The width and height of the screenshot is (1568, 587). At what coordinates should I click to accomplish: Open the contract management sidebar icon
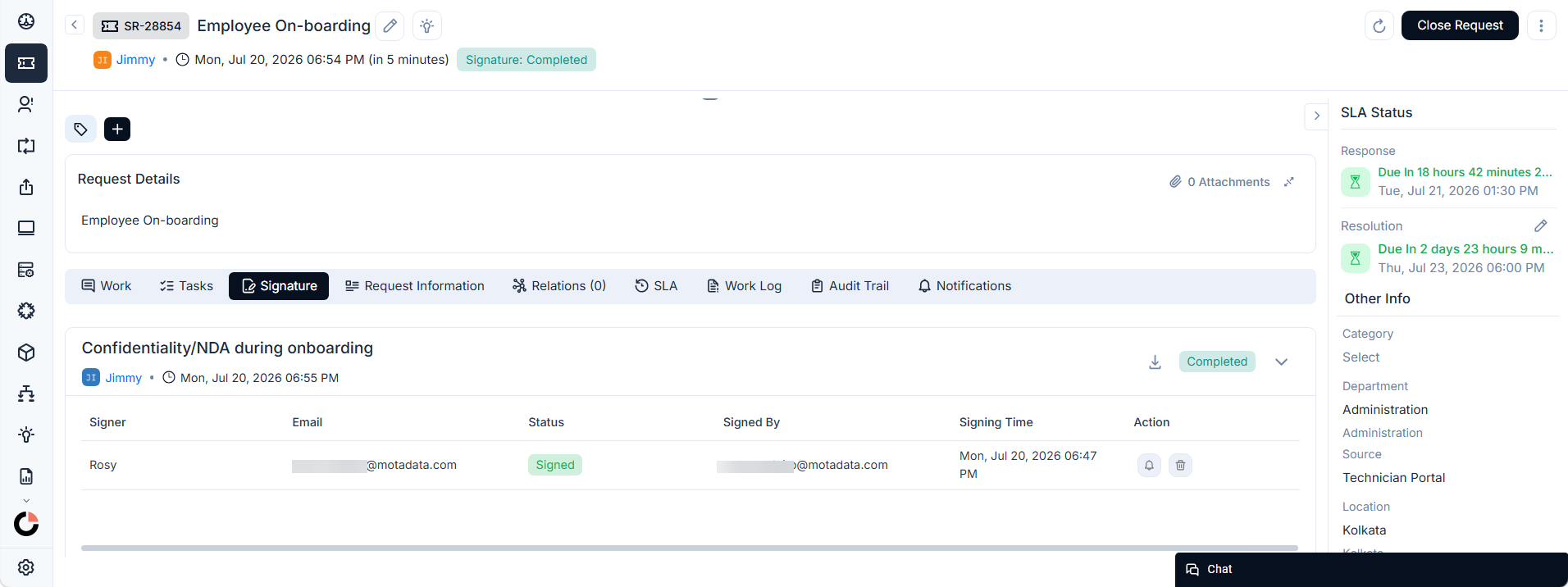26,270
